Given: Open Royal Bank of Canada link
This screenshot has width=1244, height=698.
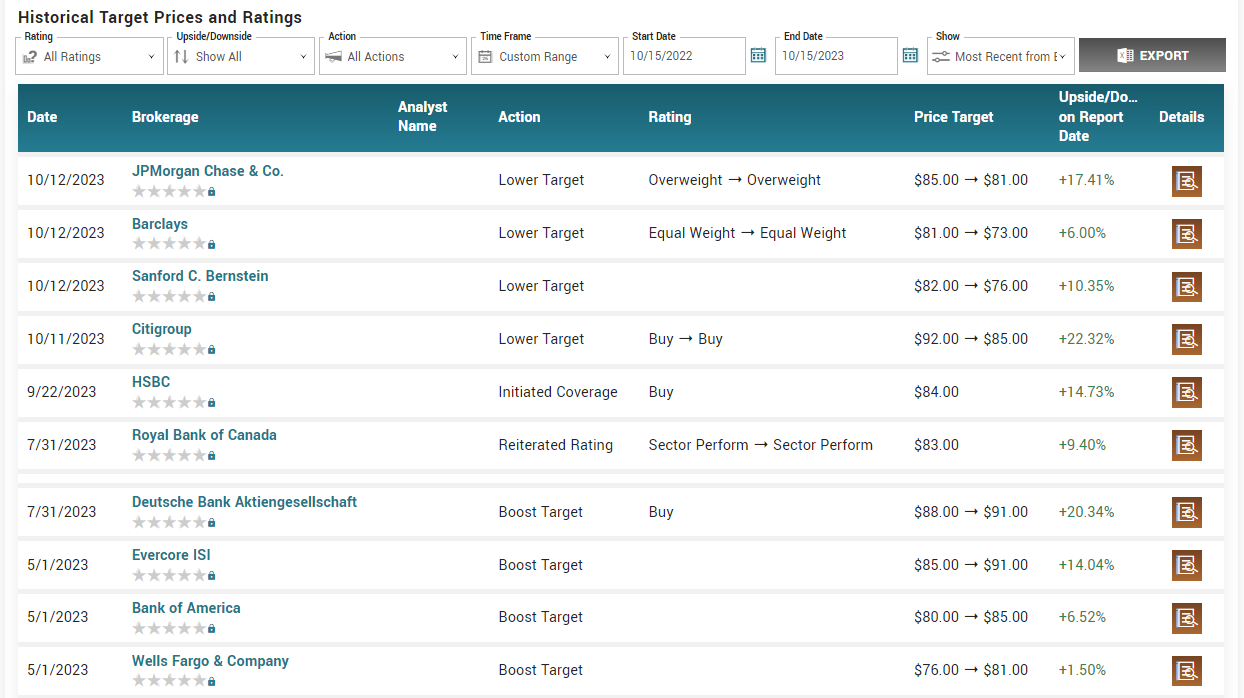Looking at the screenshot, I should 204,435.
